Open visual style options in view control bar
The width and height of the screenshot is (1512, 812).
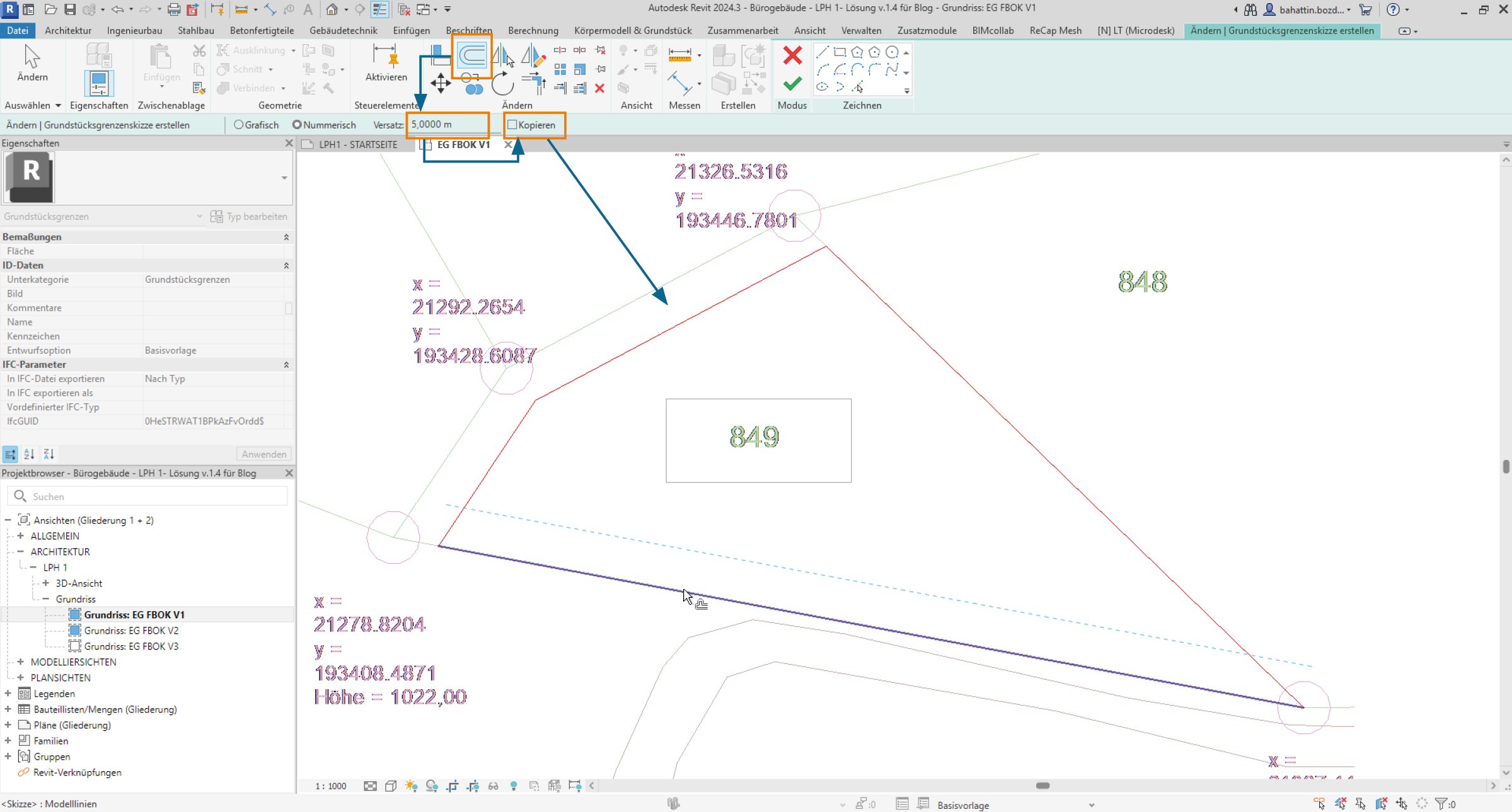click(391, 786)
